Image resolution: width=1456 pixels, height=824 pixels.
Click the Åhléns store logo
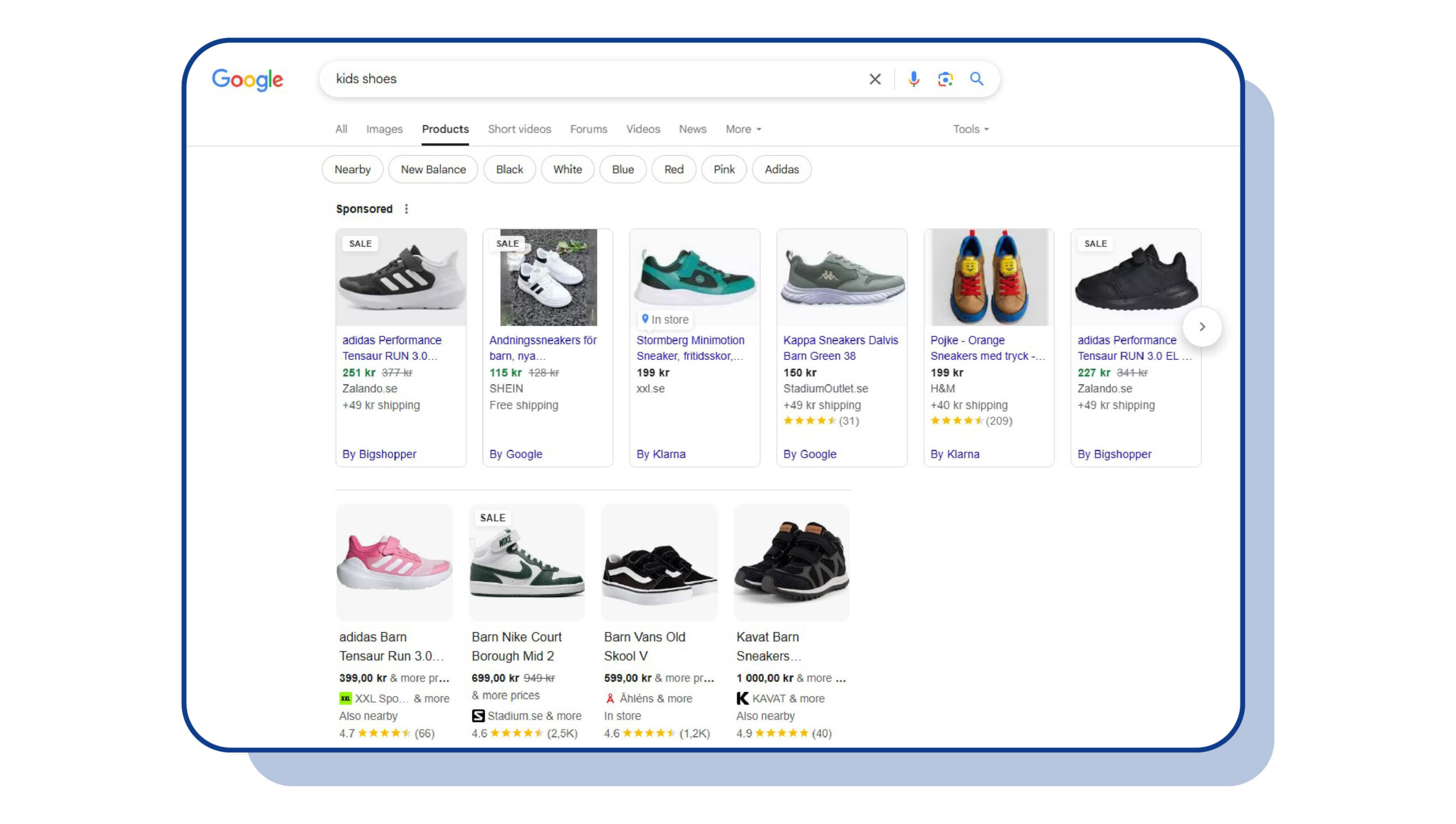click(x=610, y=698)
